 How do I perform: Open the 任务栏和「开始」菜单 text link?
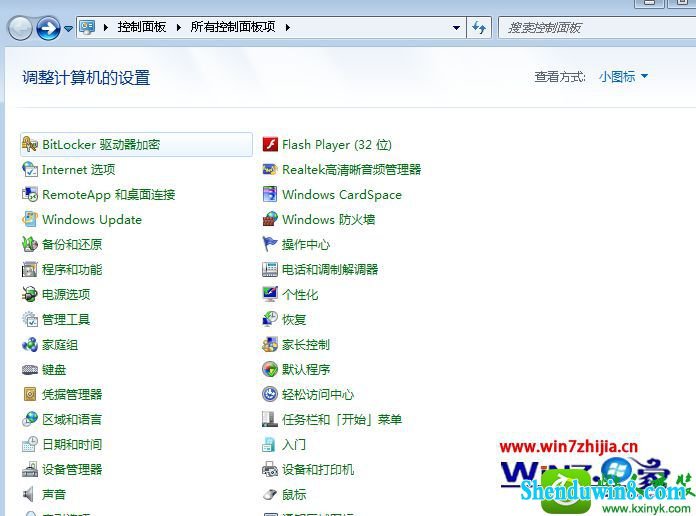click(342, 419)
